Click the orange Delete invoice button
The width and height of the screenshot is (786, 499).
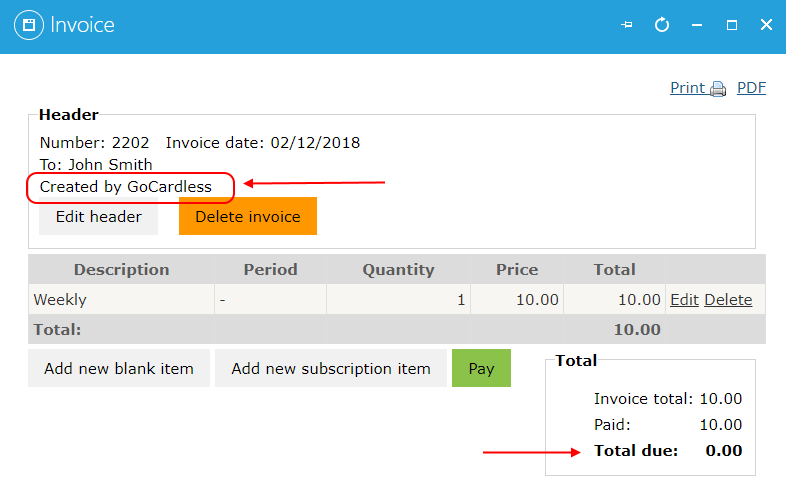click(x=248, y=216)
